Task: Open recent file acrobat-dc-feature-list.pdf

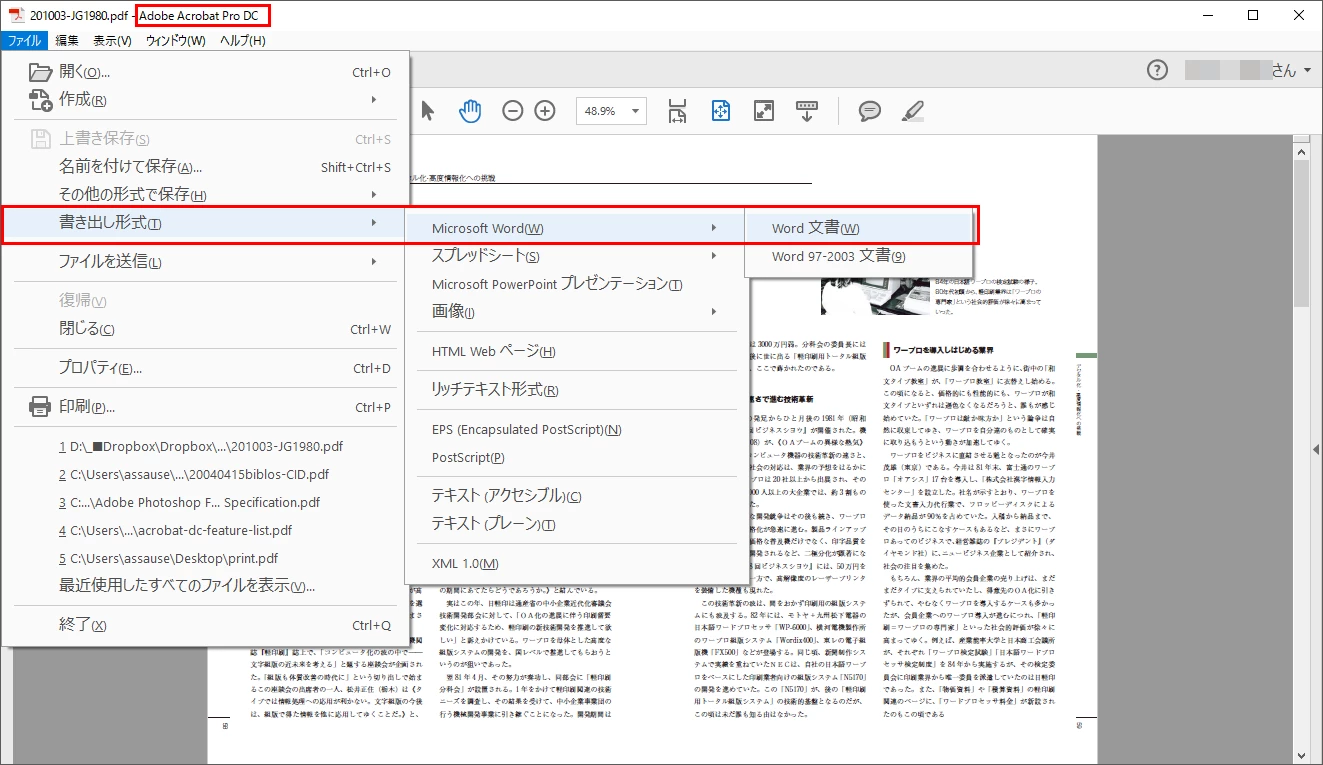Action: pyautogui.click(x=205, y=530)
